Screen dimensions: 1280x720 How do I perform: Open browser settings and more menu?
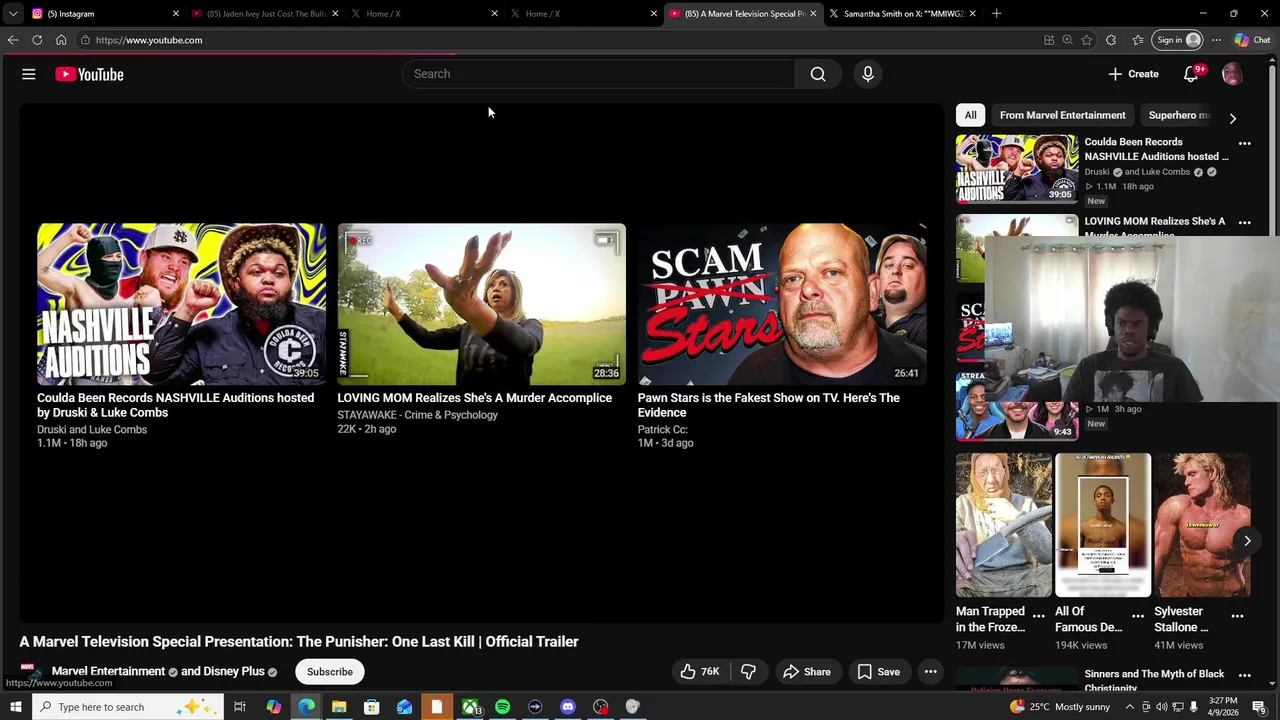(1216, 40)
